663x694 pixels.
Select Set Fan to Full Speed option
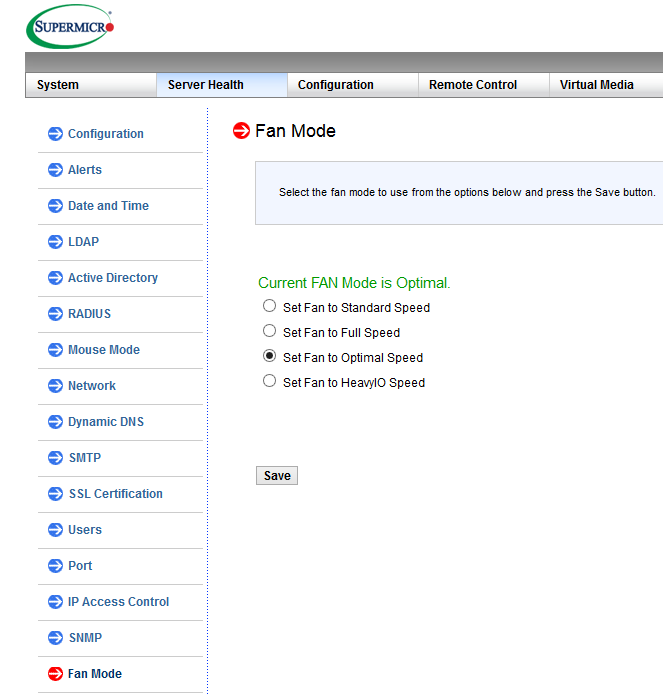click(269, 331)
